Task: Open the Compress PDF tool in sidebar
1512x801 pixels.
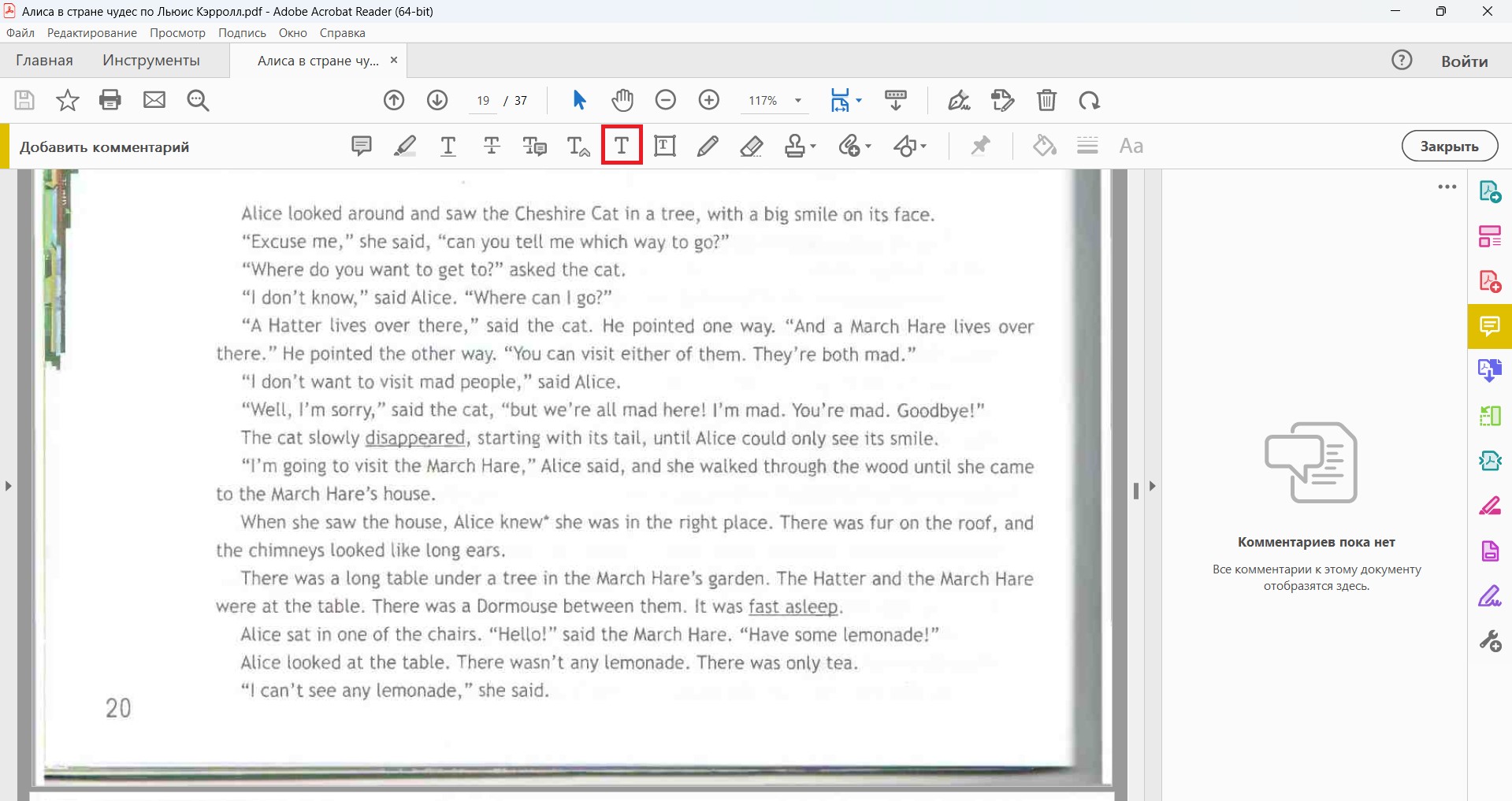Action: pyautogui.click(x=1490, y=461)
